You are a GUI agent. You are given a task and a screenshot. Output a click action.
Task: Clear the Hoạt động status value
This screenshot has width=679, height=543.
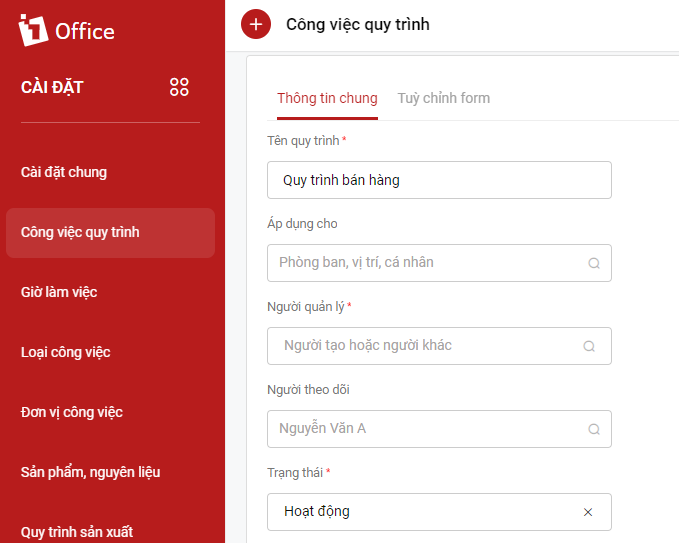pos(588,512)
